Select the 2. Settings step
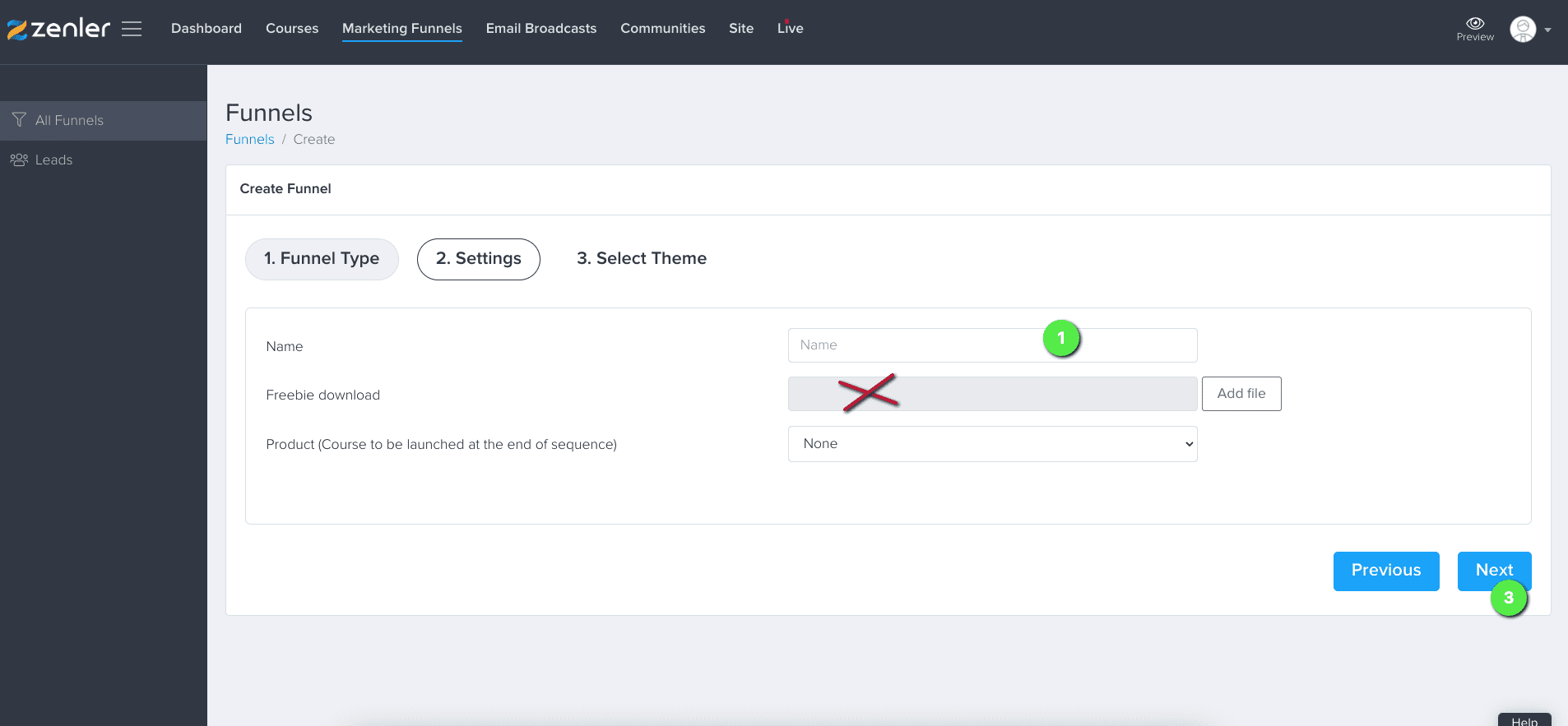 [478, 259]
